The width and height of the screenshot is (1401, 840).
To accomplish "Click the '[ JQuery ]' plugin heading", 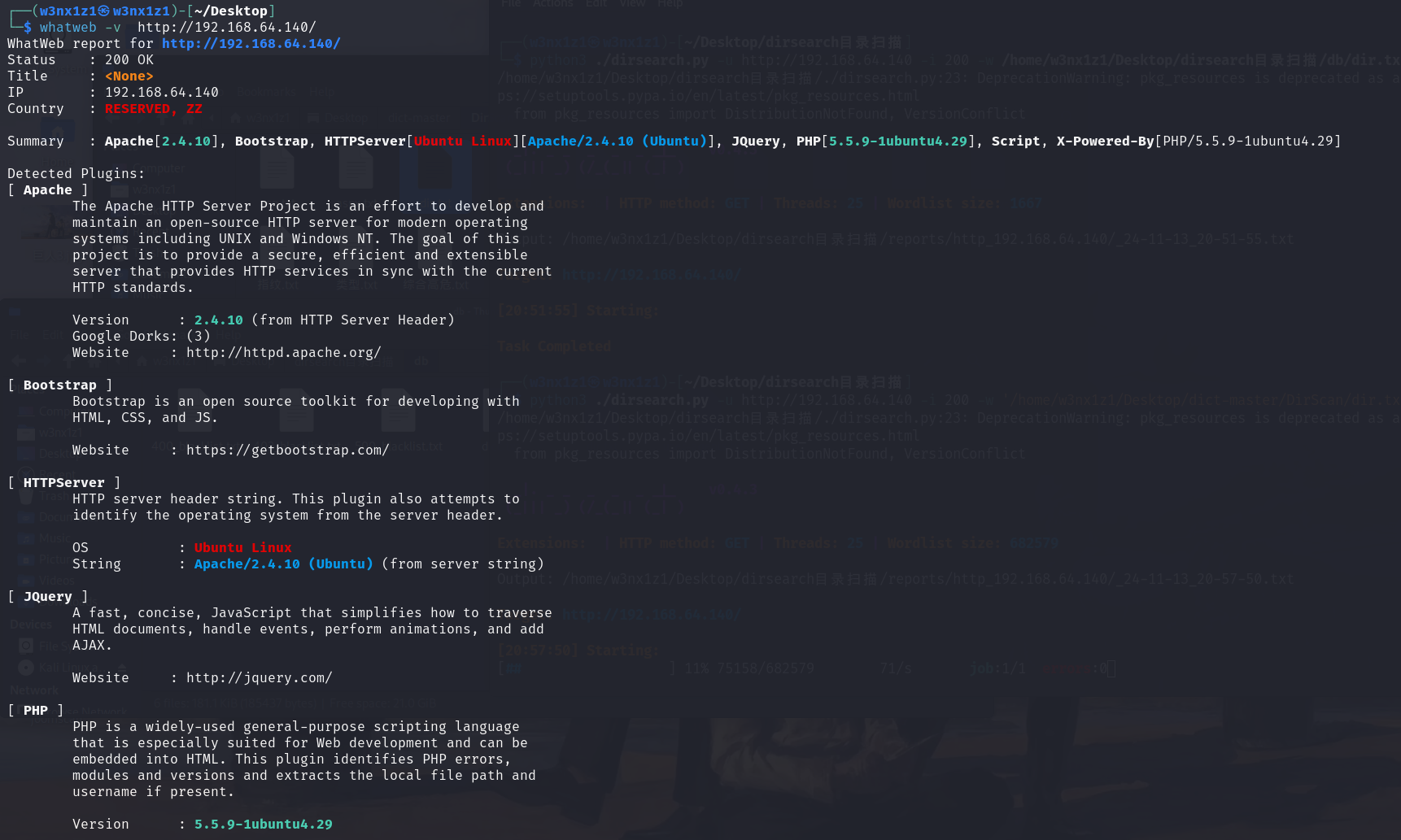I will pos(47,596).
